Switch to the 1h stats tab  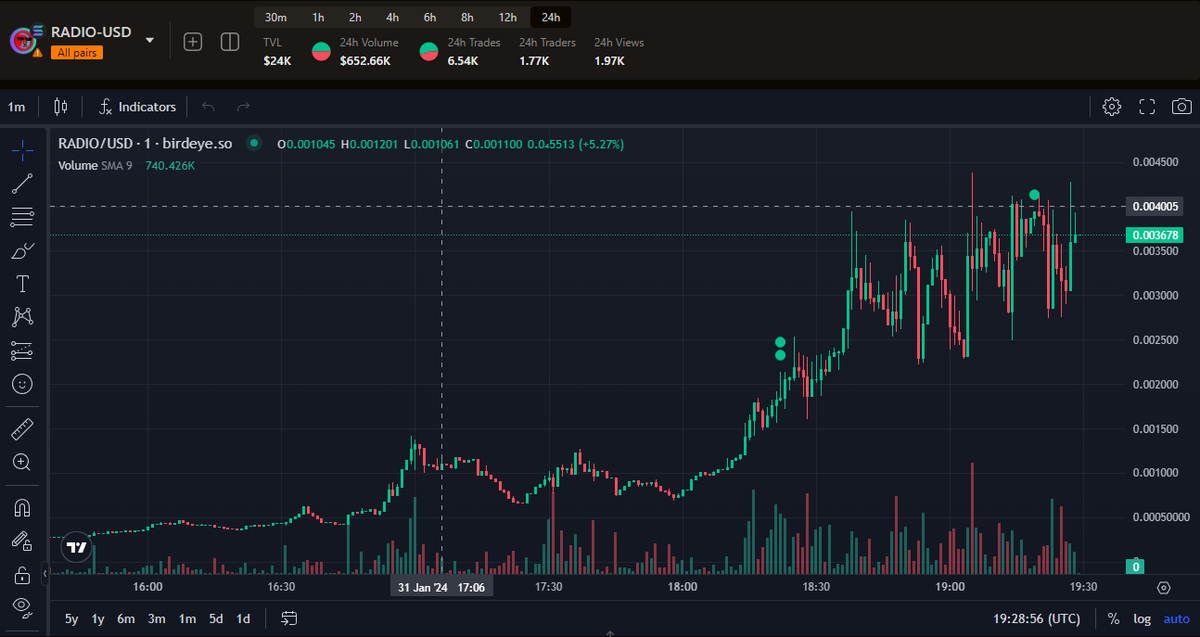(x=318, y=17)
